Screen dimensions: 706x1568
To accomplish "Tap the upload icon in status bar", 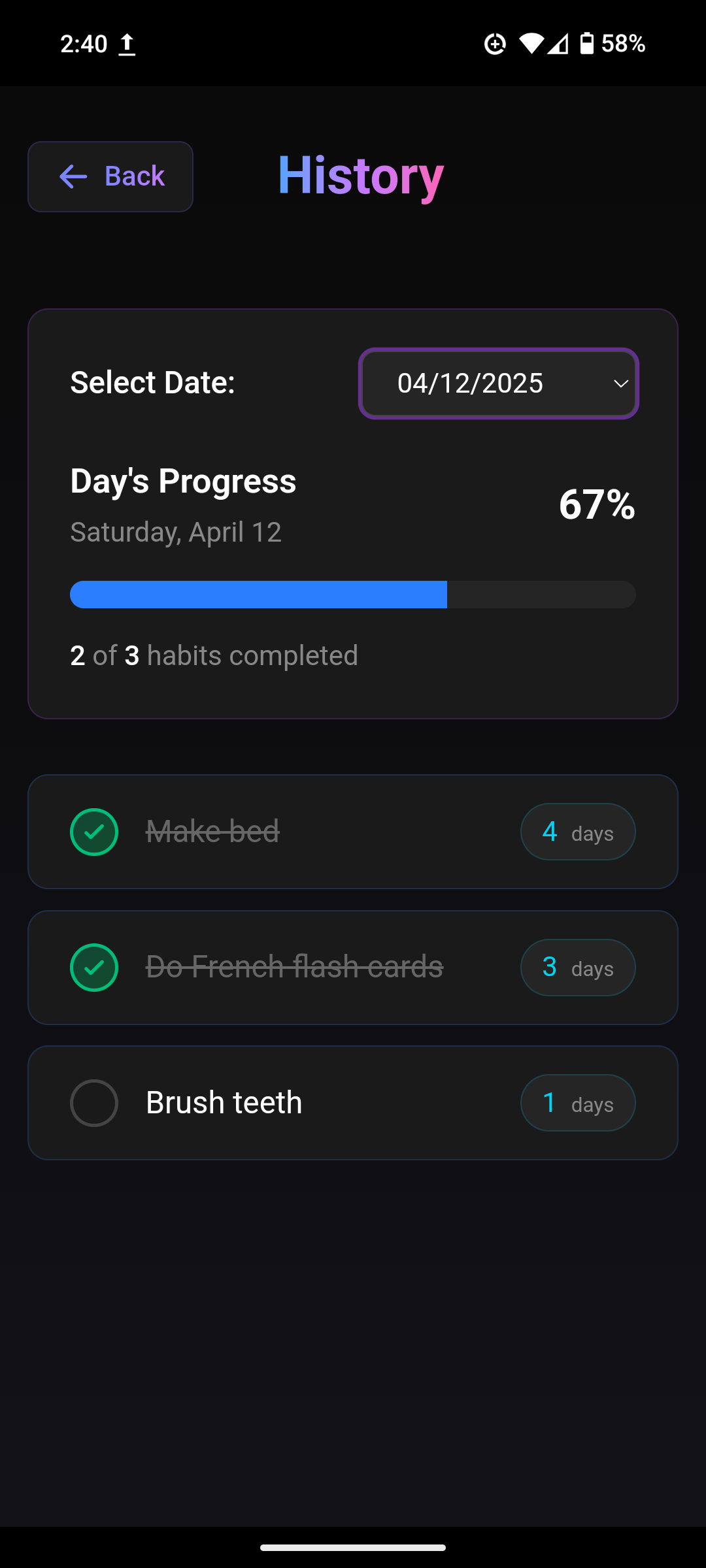I will click(x=127, y=44).
